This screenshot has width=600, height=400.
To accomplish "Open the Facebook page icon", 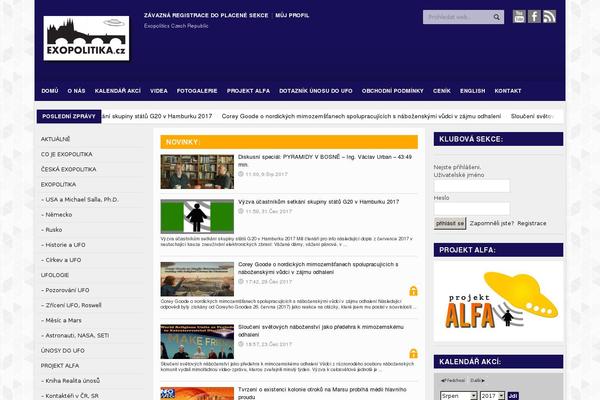I will (x=534, y=16).
